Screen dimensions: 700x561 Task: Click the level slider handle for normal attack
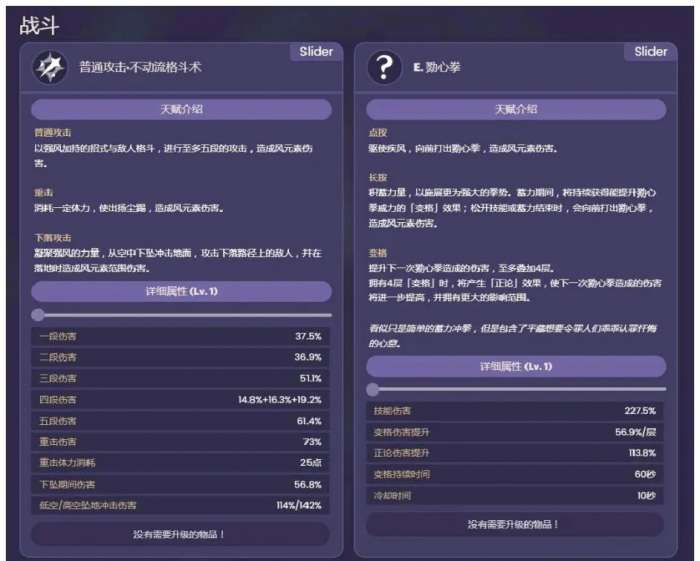[x=38, y=315]
